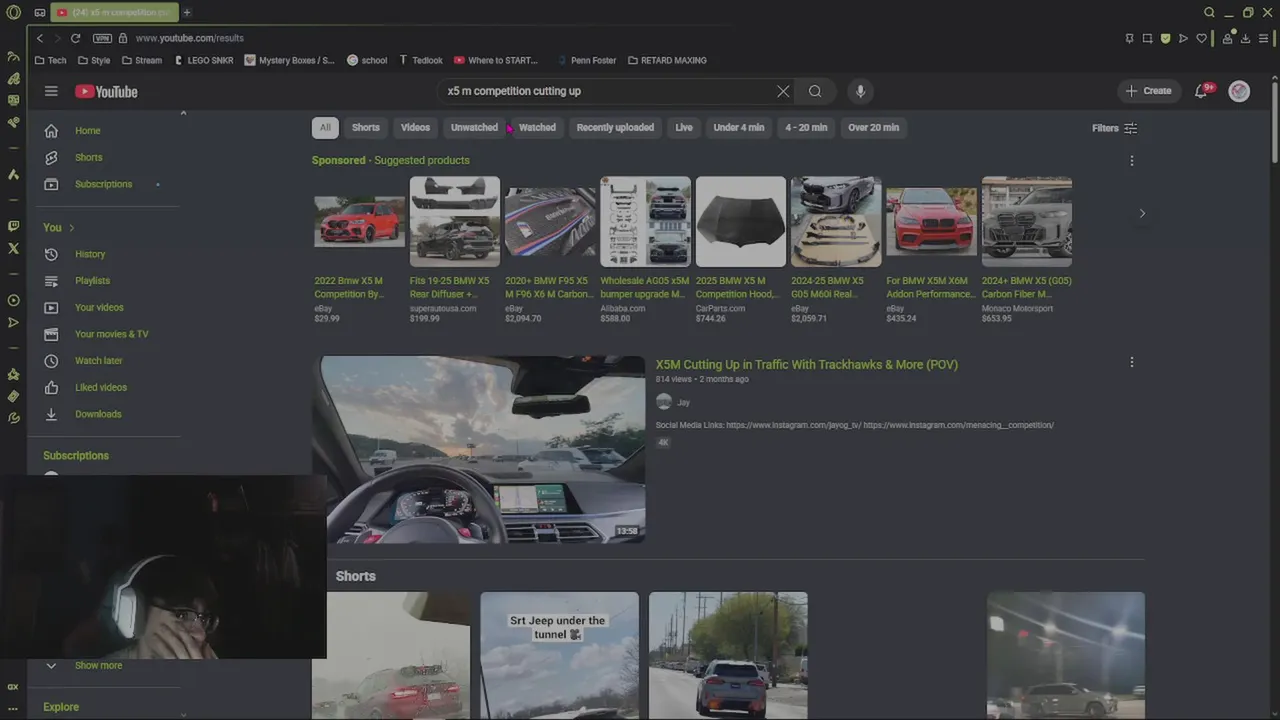Viewport: 1280px width, 720px height.
Task: Click the YouTube logo
Action: point(106,91)
